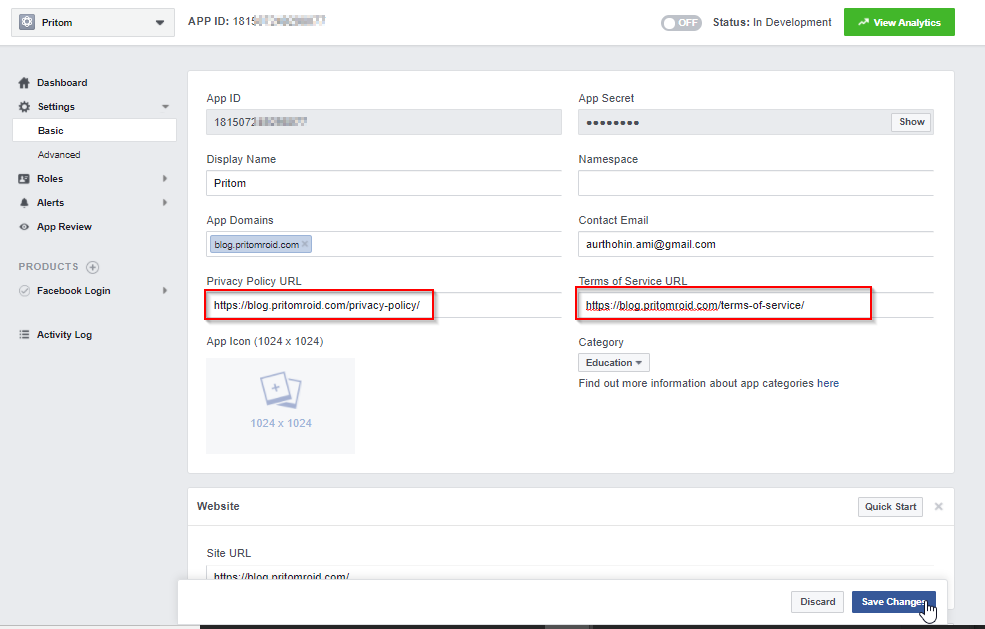The width and height of the screenshot is (985, 629).
Task: Show the App Secret
Action: point(912,122)
